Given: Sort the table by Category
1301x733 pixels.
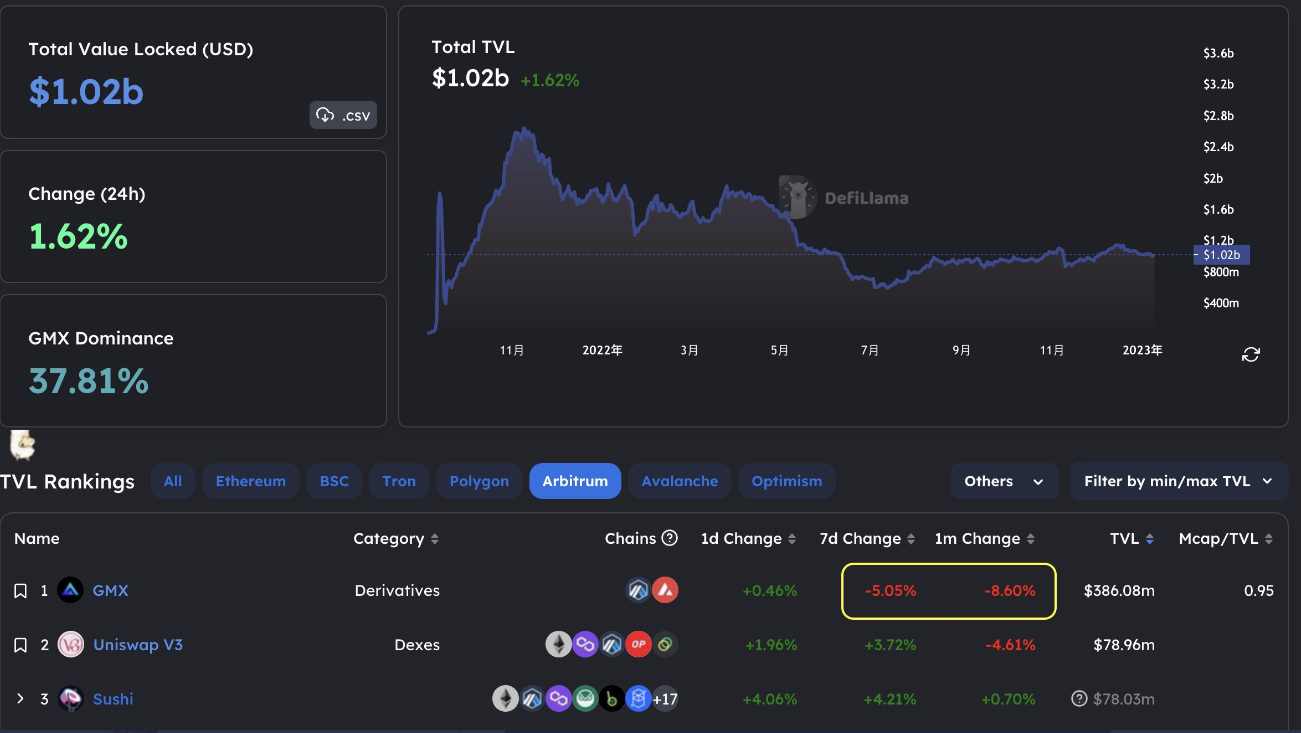Looking at the screenshot, I should point(396,539).
